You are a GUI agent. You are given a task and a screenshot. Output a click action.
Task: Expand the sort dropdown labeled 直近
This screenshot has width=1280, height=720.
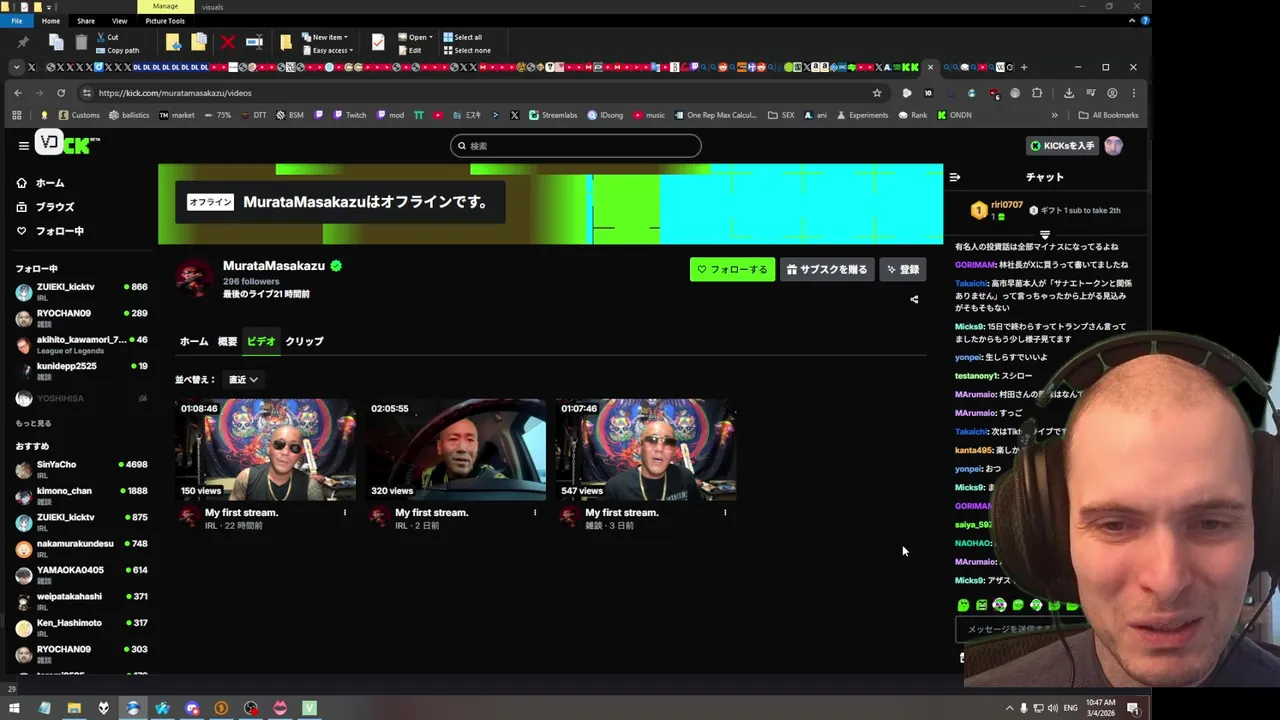click(243, 380)
